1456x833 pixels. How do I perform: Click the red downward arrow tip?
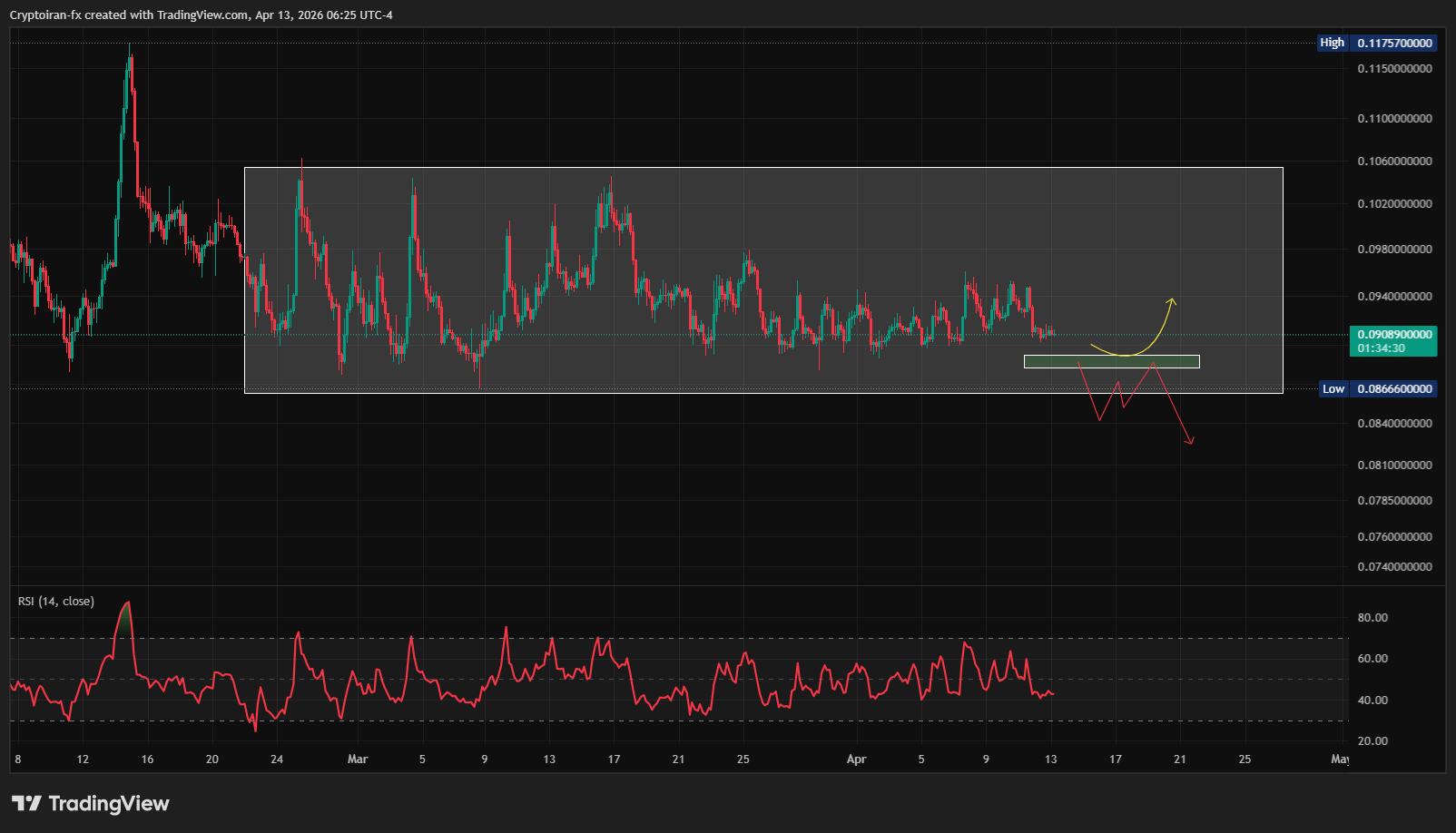pyautogui.click(x=1191, y=443)
